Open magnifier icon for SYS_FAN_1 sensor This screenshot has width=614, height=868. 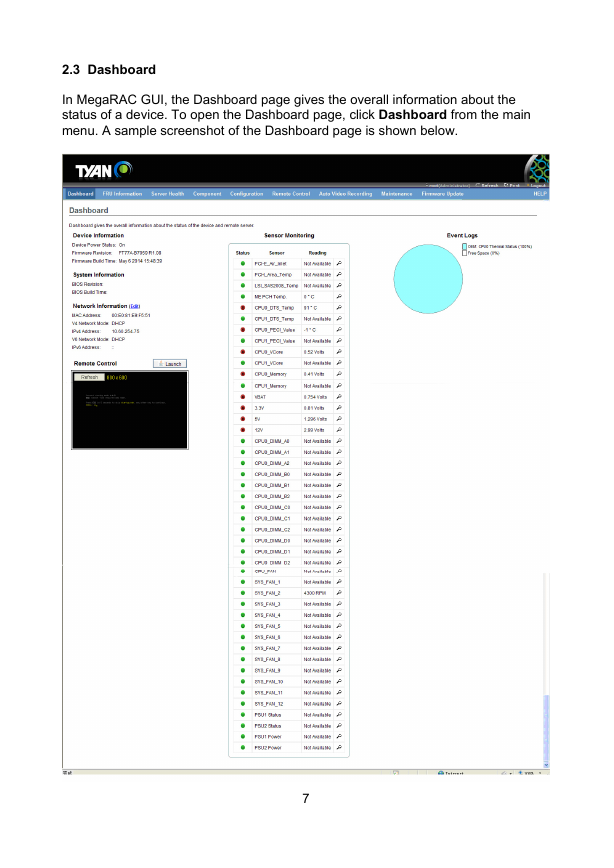(339, 581)
